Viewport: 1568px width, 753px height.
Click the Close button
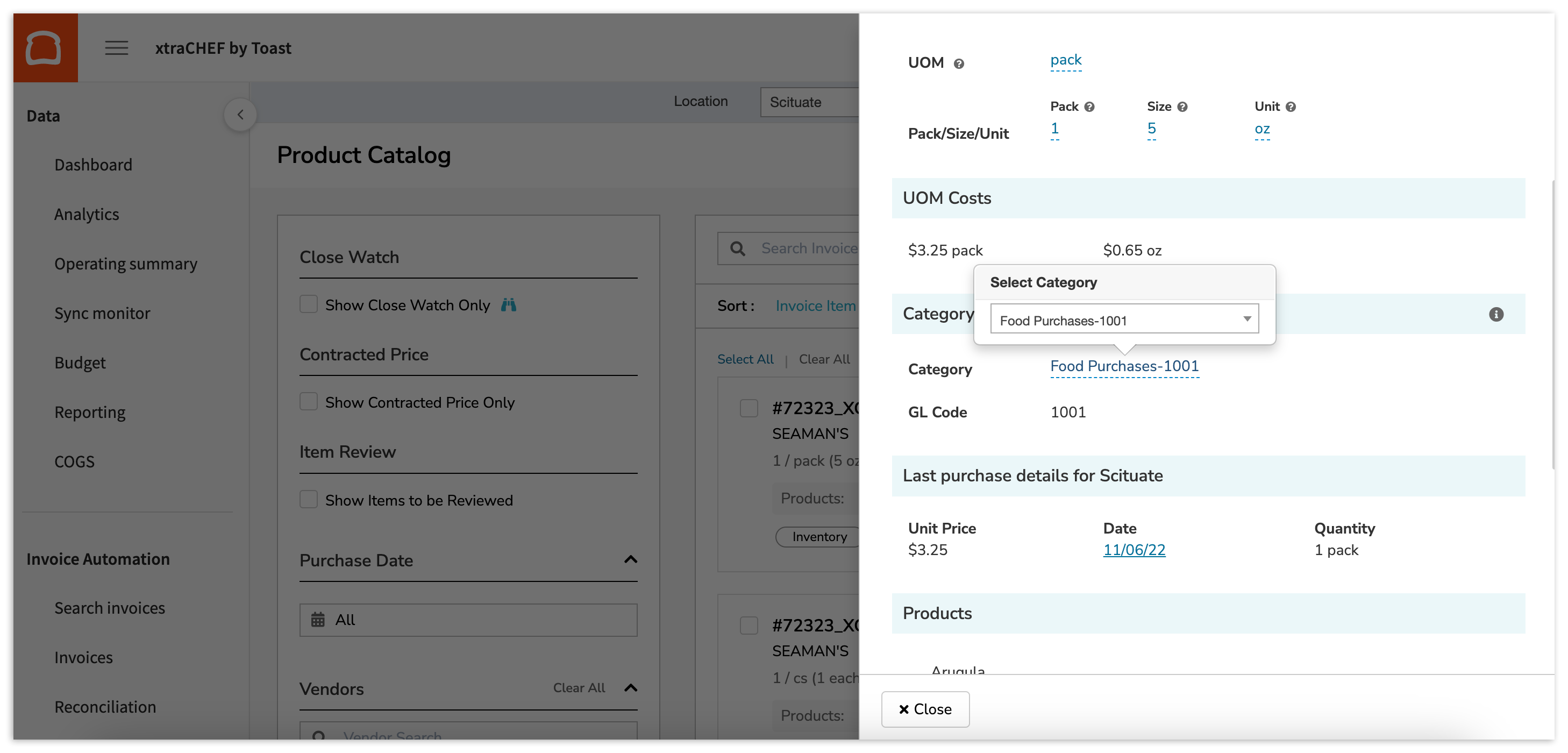point(925,708)
